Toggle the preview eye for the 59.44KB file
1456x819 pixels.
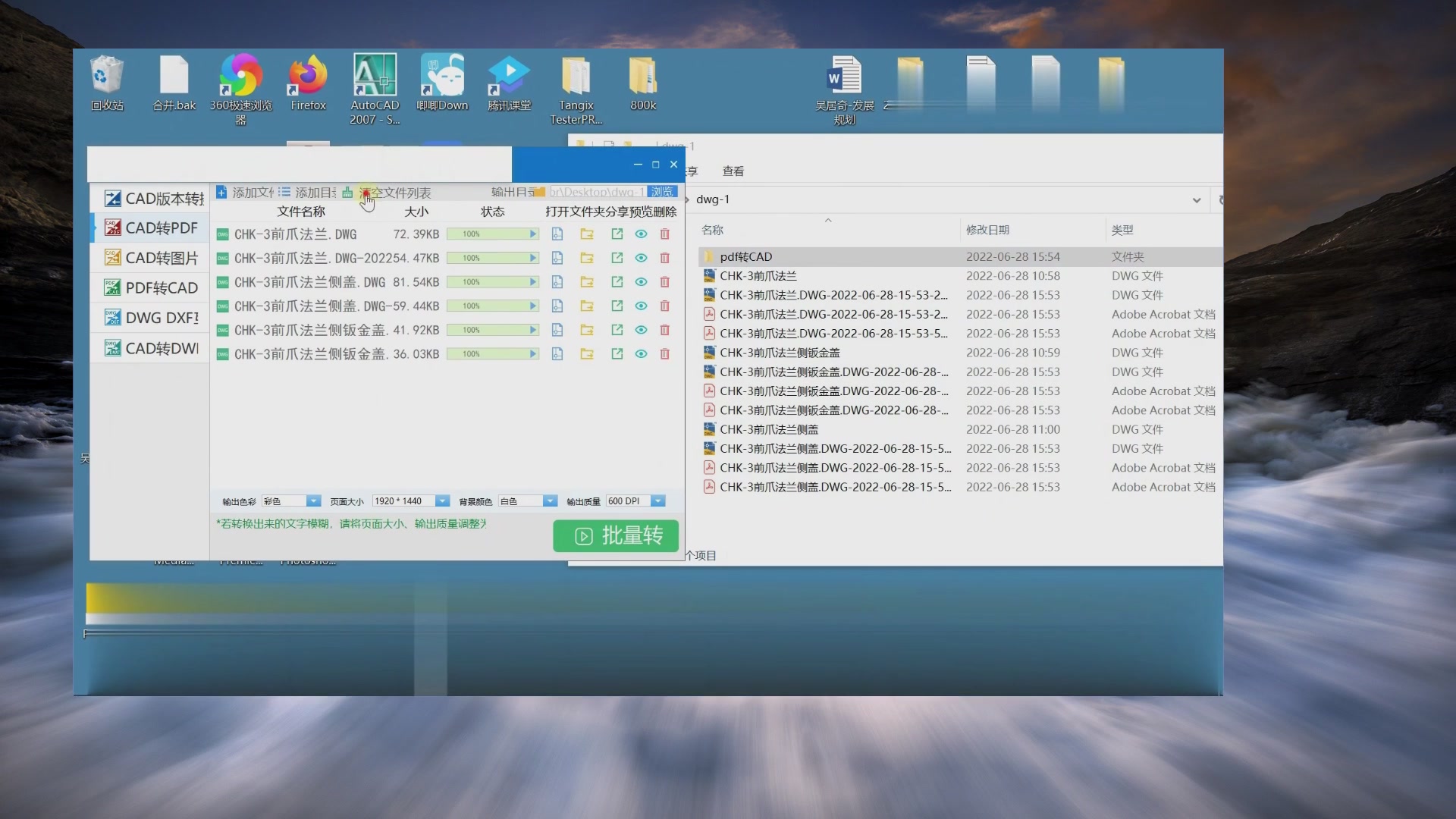click(x=641, y=306)
